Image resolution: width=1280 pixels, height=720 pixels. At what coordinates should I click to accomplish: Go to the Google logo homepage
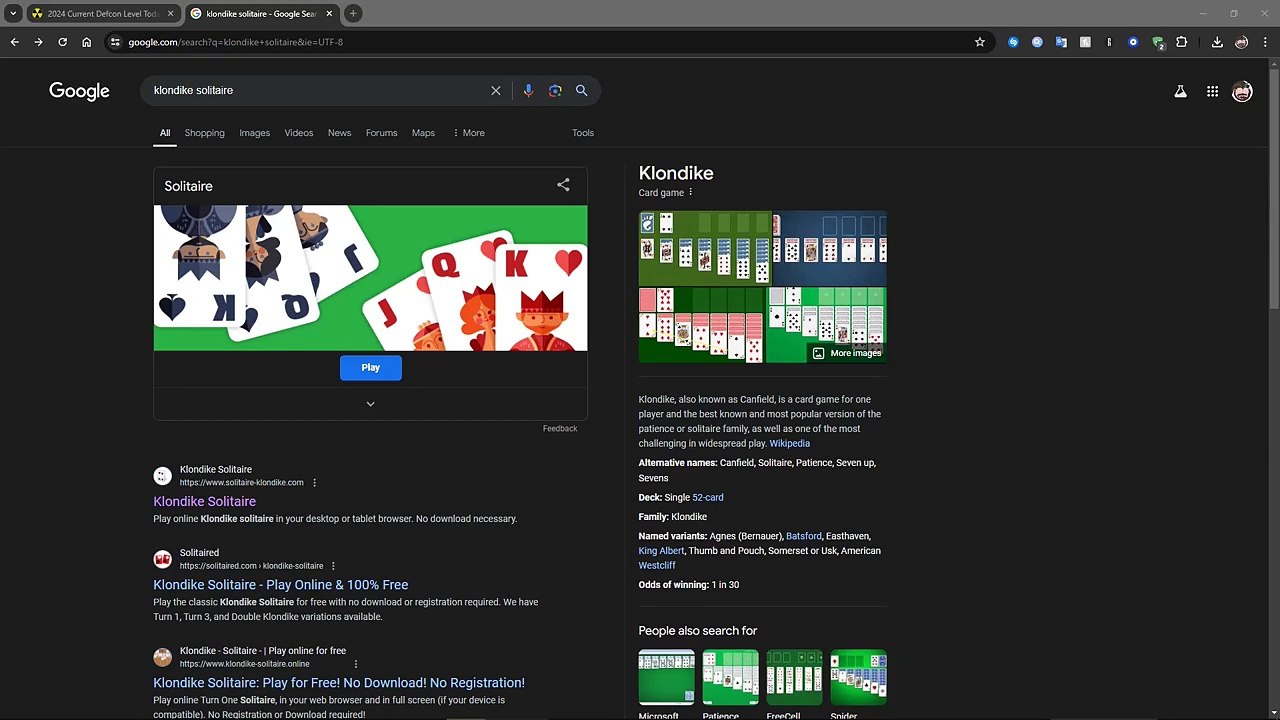79,91
